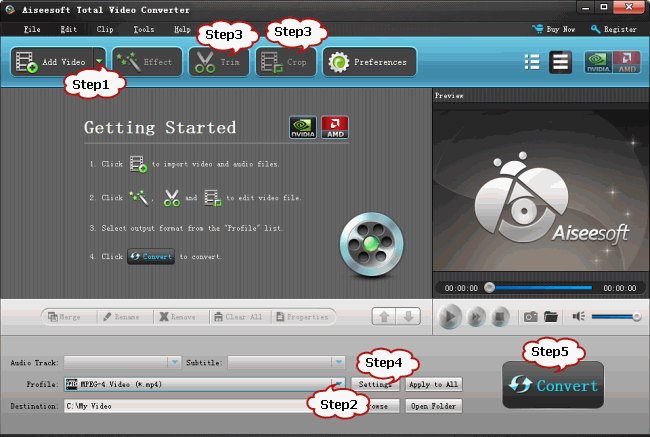This screenshot has height=437, width=650.
Task: Open the Crop tool
Action: coord(286,62)
